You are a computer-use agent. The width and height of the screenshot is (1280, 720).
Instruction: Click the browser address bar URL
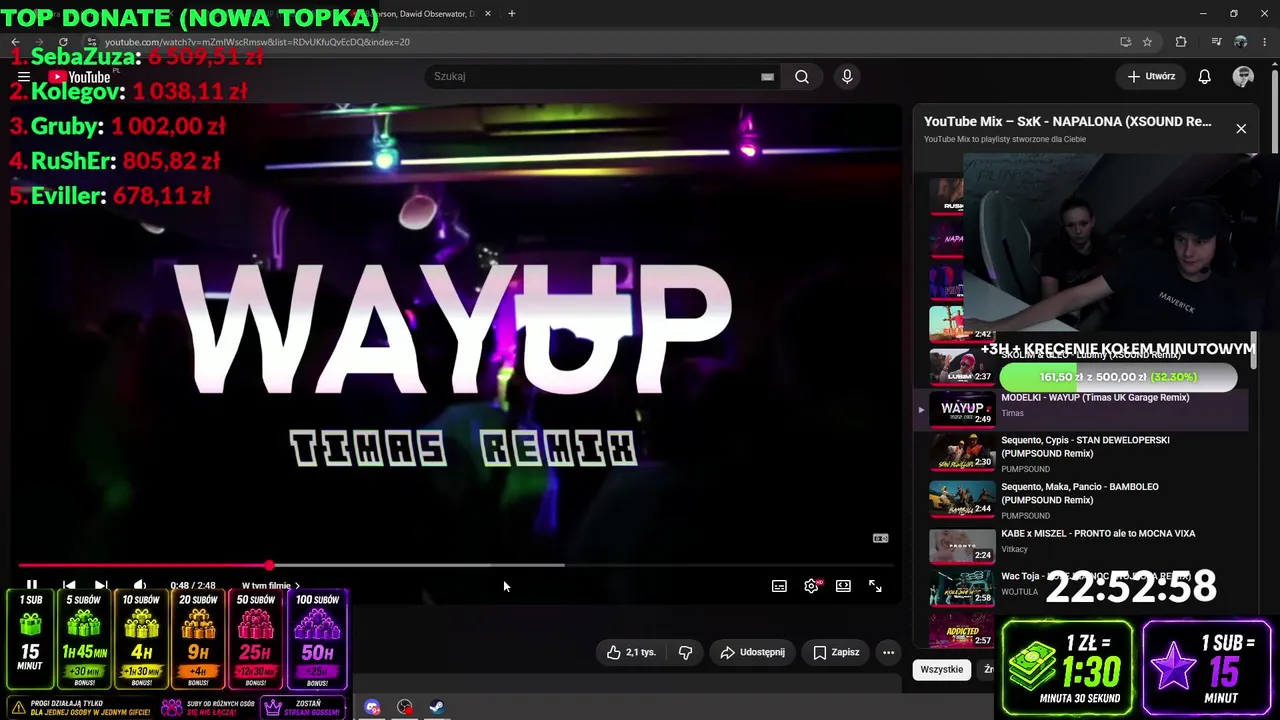tap(257, 42)
